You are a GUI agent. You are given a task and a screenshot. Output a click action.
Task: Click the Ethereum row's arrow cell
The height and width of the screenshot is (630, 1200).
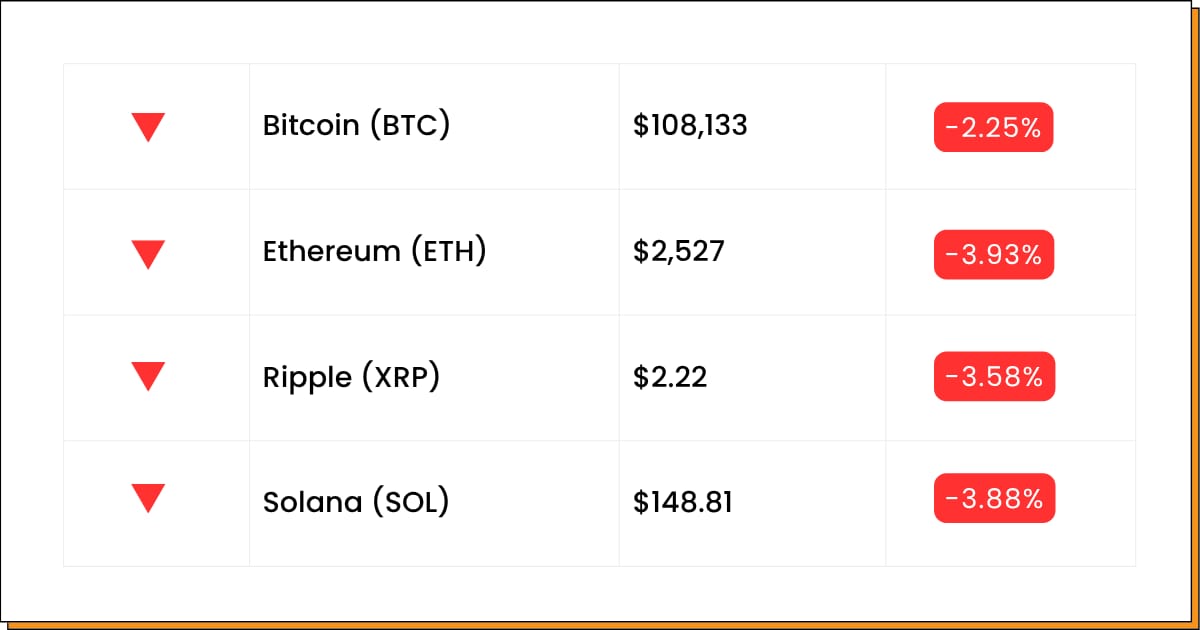pyautogui.click(x=157, y=252)
